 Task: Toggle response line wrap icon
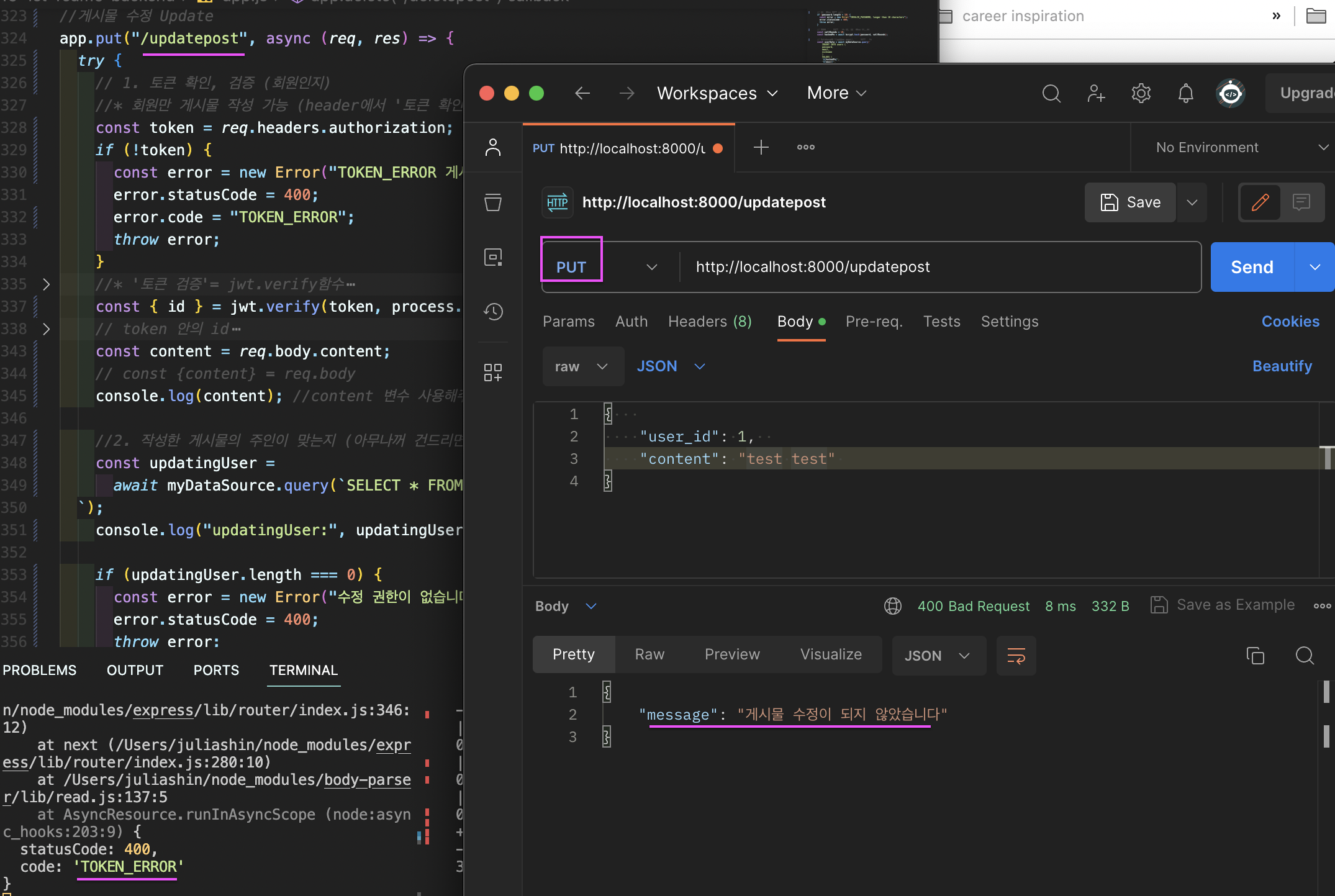pyautogui.click(x=1016, y=656)
